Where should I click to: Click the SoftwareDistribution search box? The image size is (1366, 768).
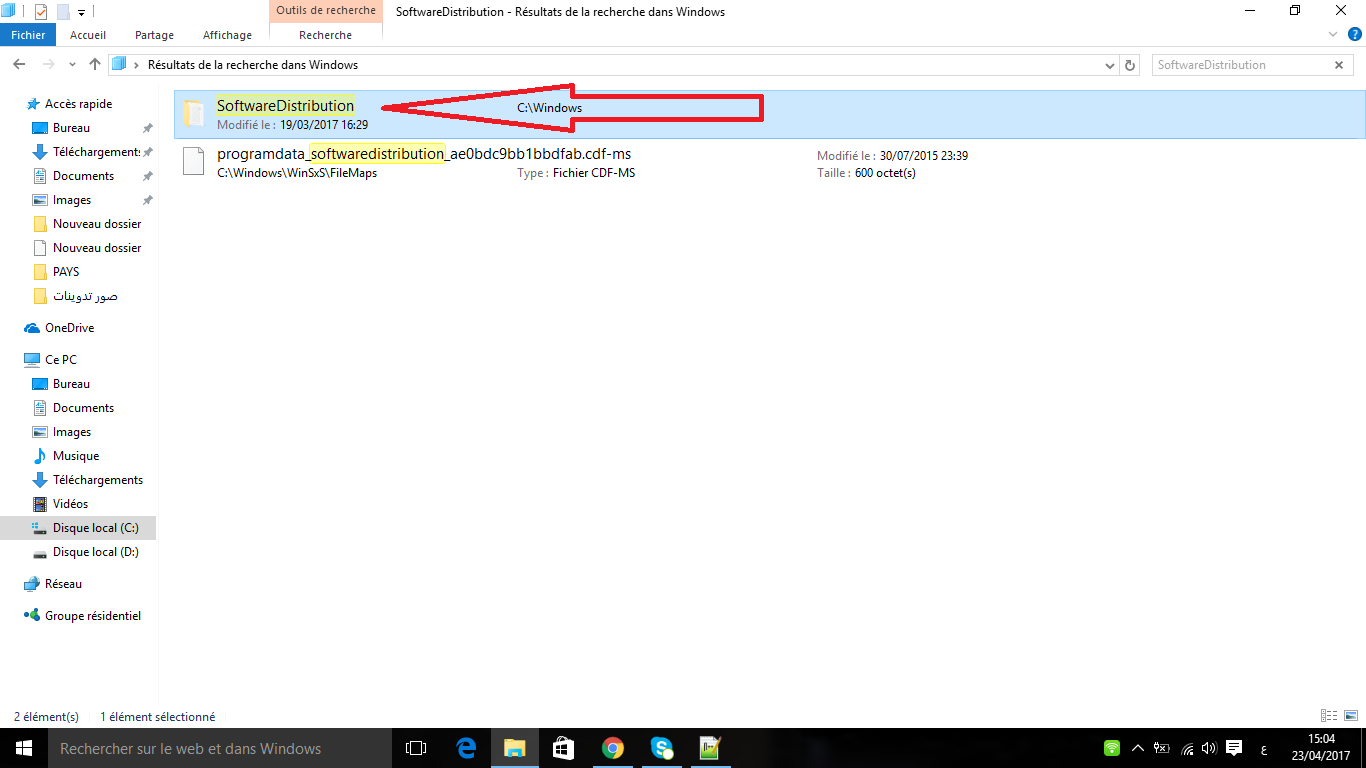click(x=1241, y=65)
